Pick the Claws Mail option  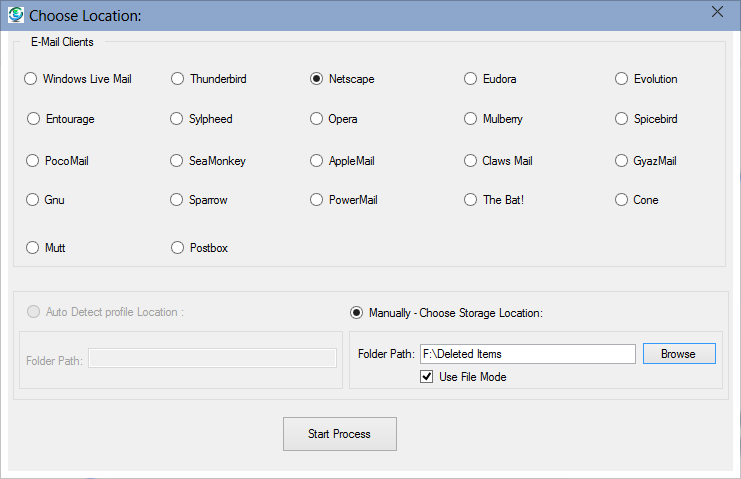pos(471,160)
